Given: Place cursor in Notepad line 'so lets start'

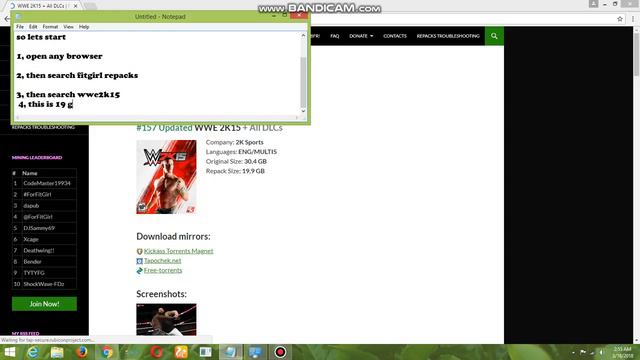Looking at the screenshot, I should point(41,37).
